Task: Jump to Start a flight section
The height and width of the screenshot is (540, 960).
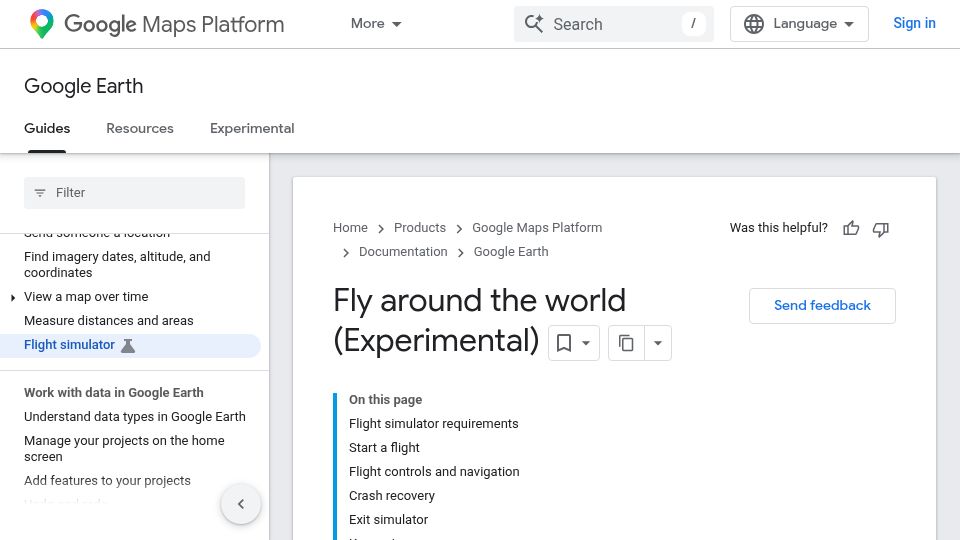Action: pyautogui.click(x=384, y=448)
